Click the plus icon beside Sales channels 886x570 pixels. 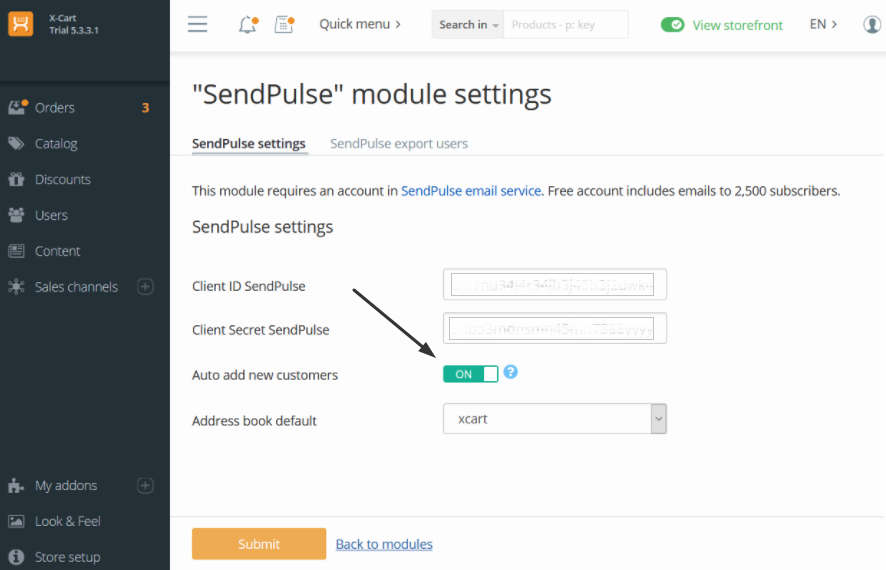click(x=145, y=287)
